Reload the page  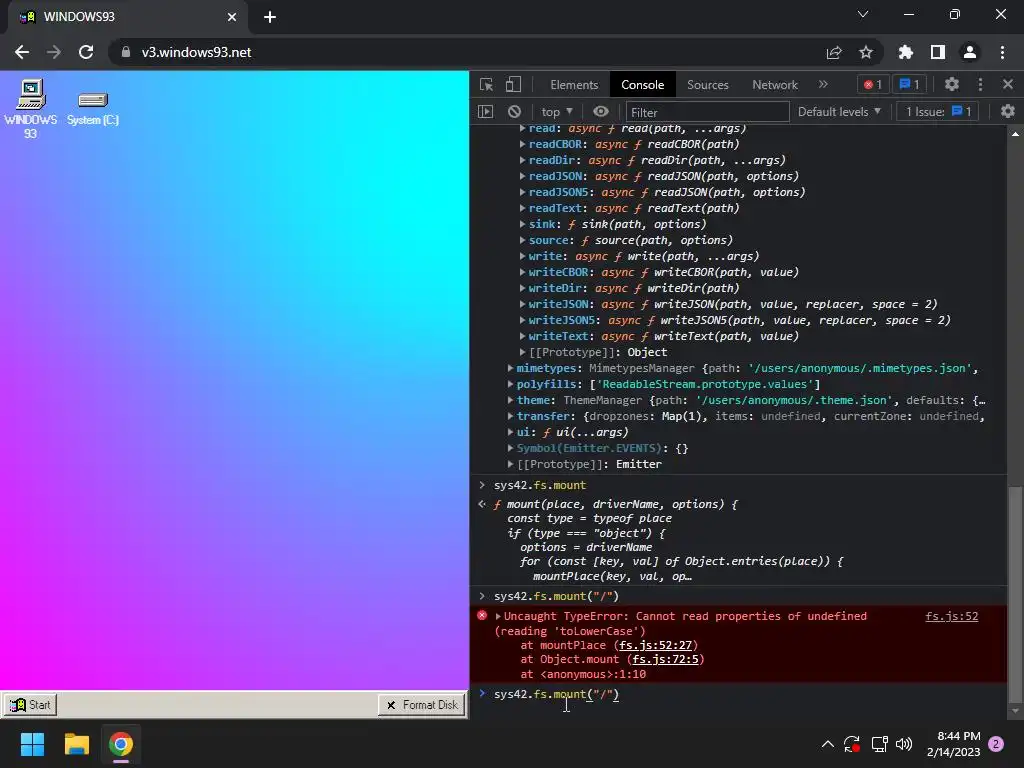[x=86, y=52]
